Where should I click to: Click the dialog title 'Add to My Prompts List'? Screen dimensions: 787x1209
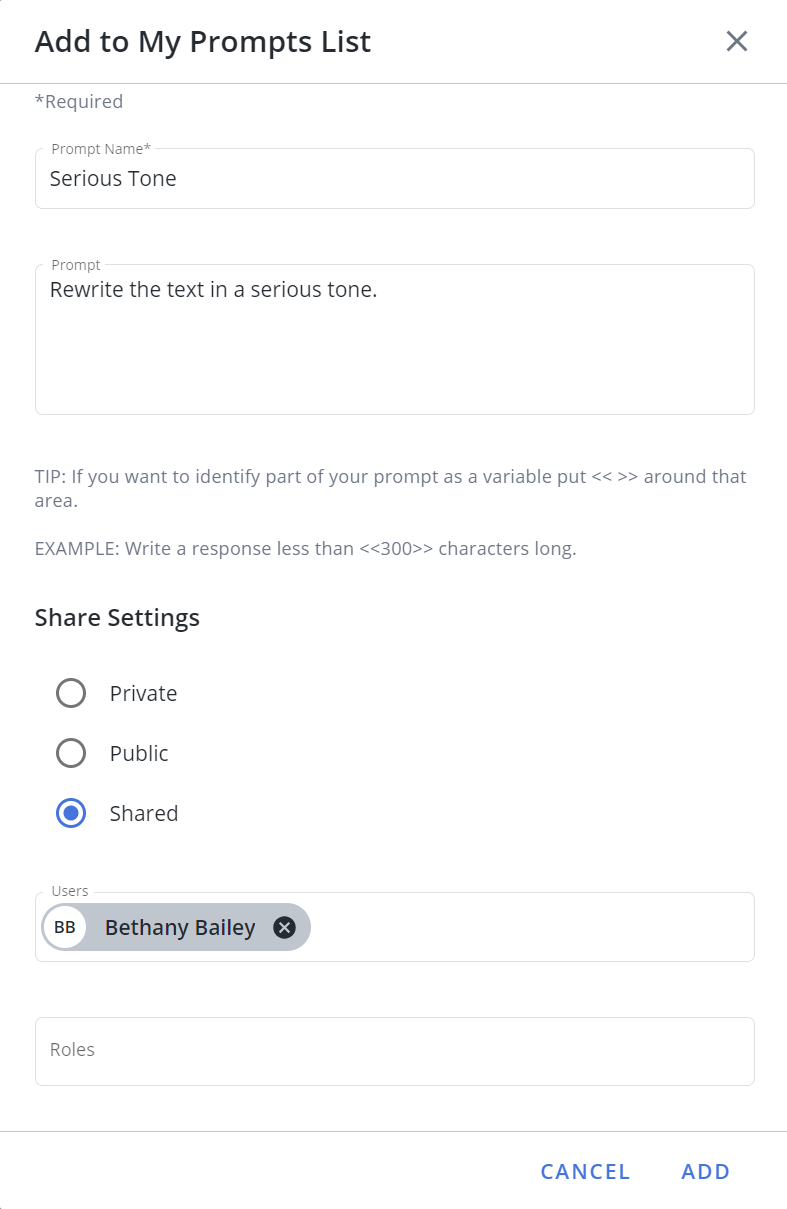[203, 42]
